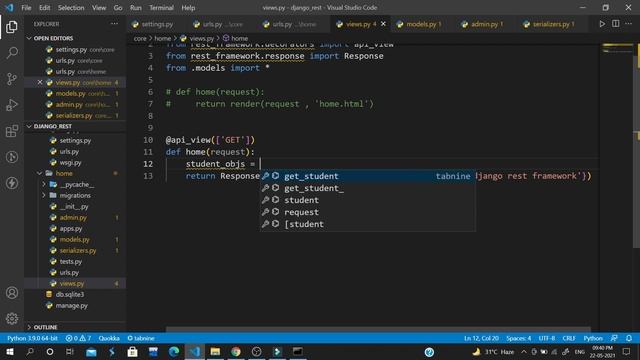Choose the request autocomplete suggestion
This screenshot has height=360, width=640.
click(368, 212)
